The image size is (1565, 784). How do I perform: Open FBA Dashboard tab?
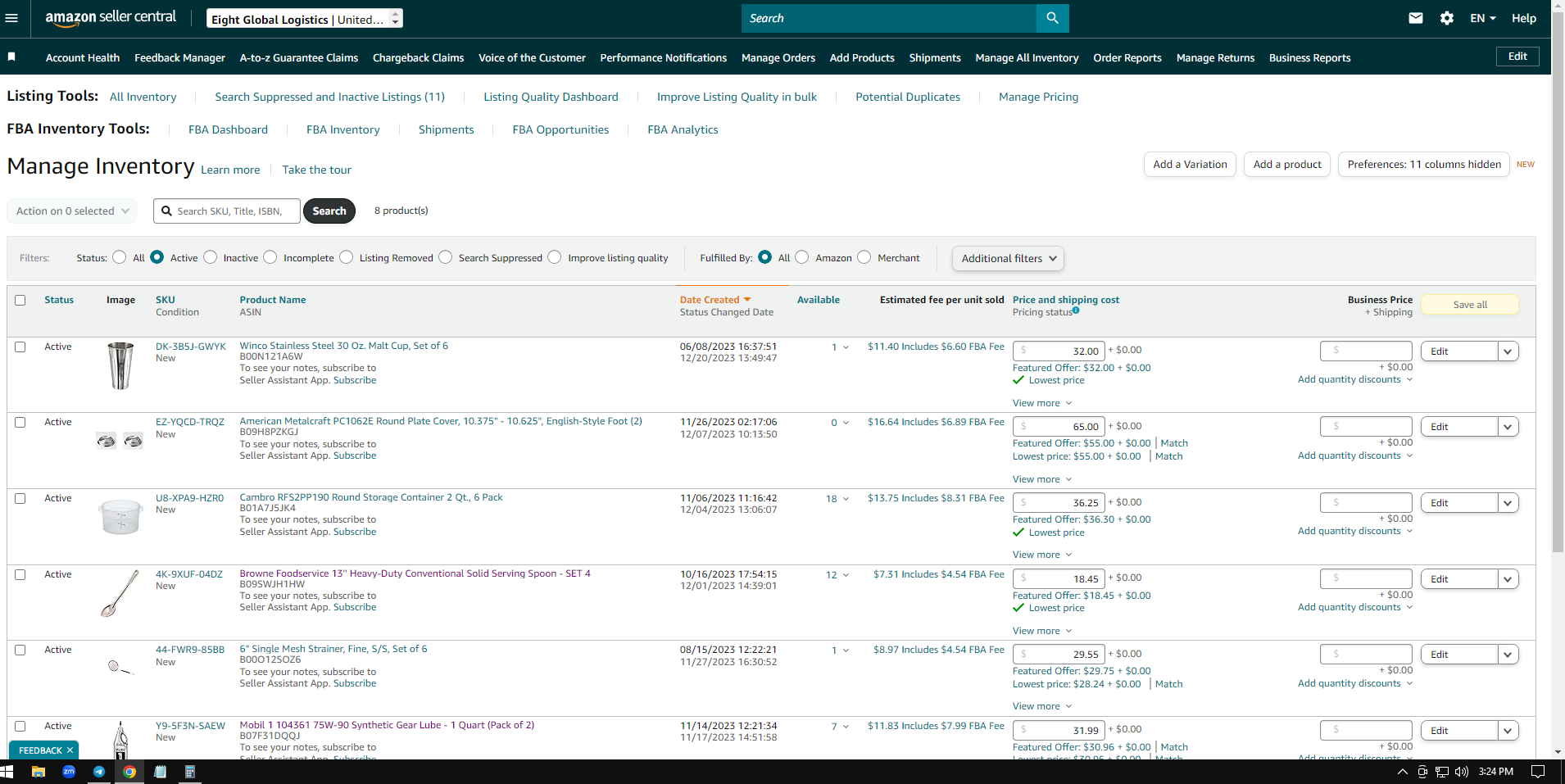click(x=228, y=129)
